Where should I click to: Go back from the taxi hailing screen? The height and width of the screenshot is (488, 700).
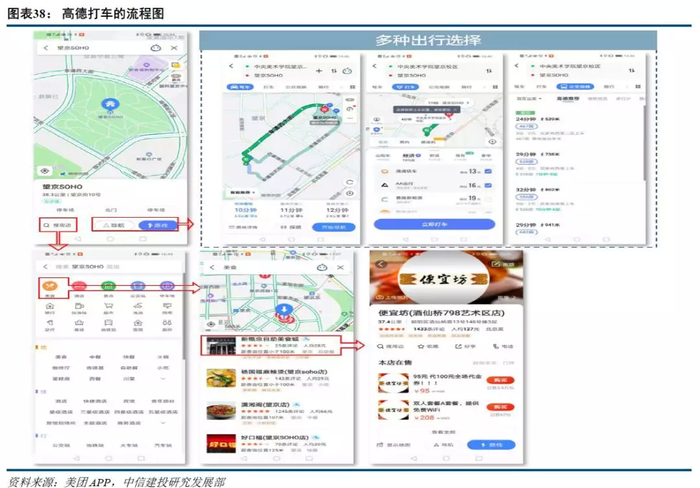pos(375,66)
